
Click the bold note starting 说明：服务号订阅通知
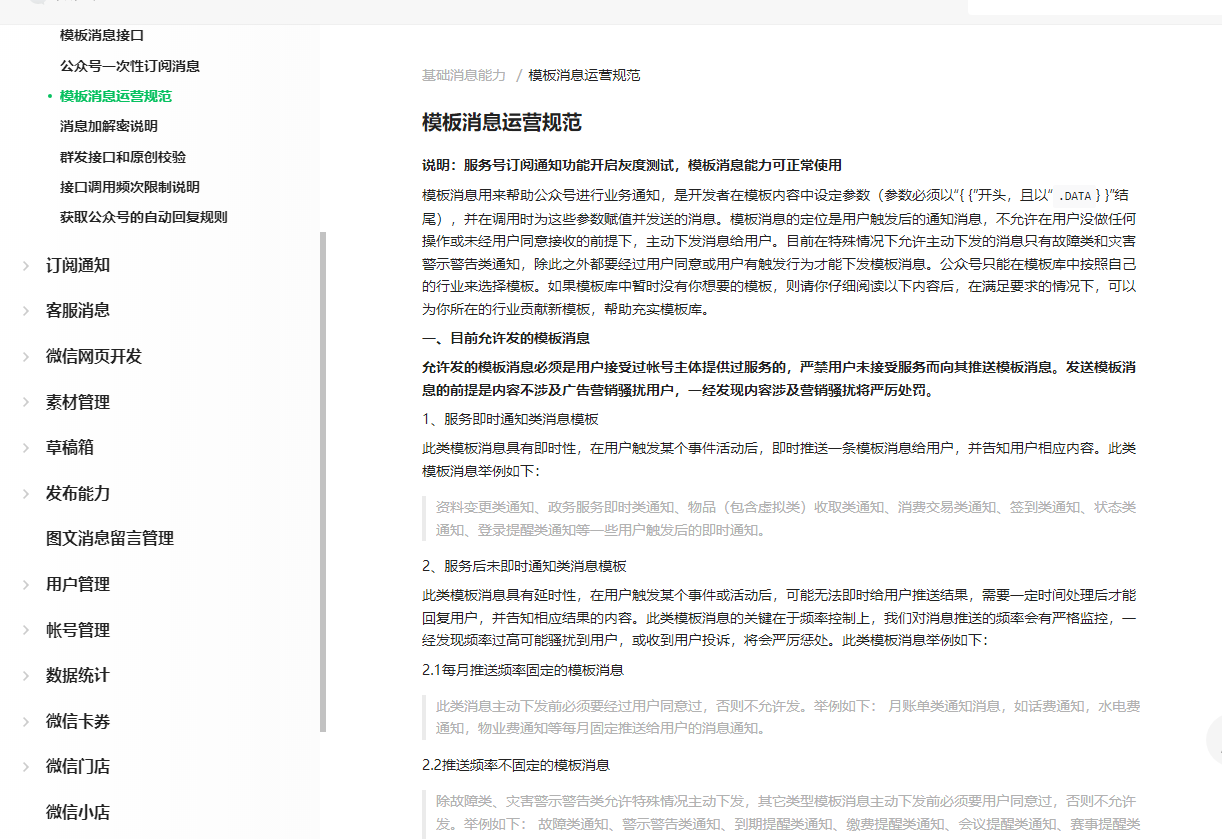632,165
